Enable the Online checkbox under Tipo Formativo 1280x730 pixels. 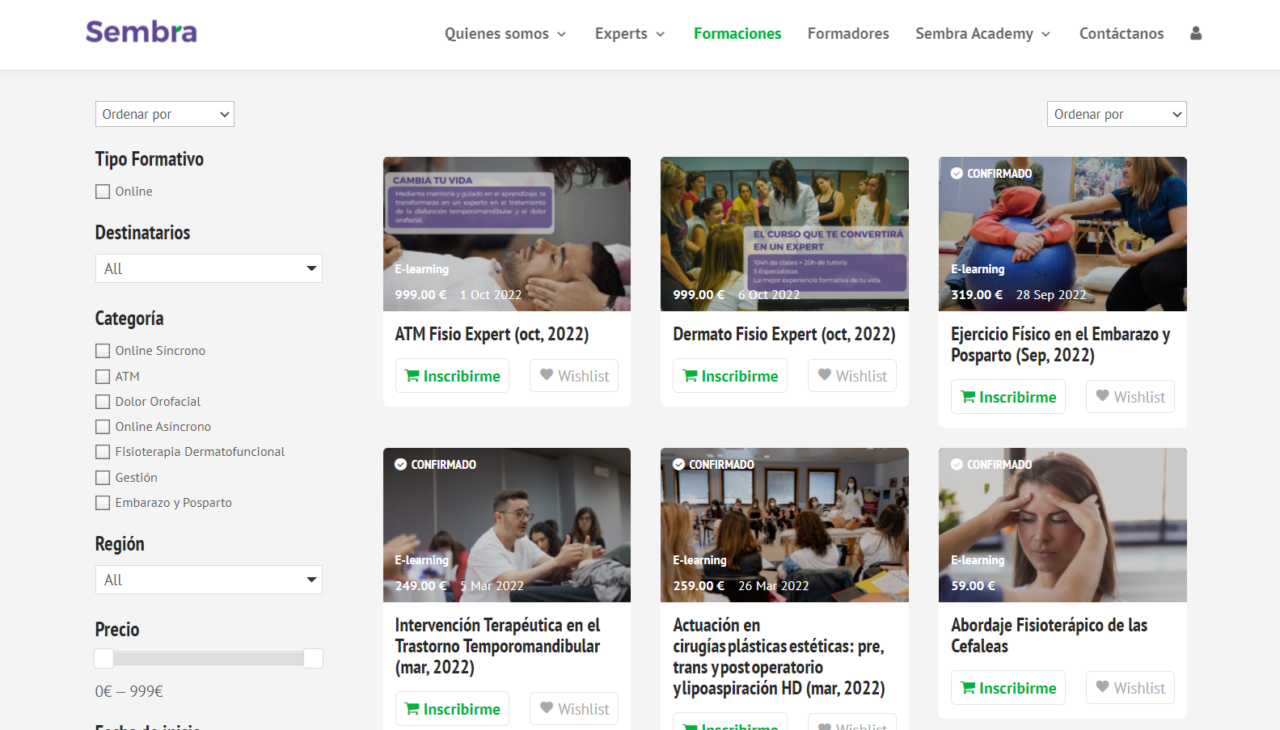(x=102, y=190)
